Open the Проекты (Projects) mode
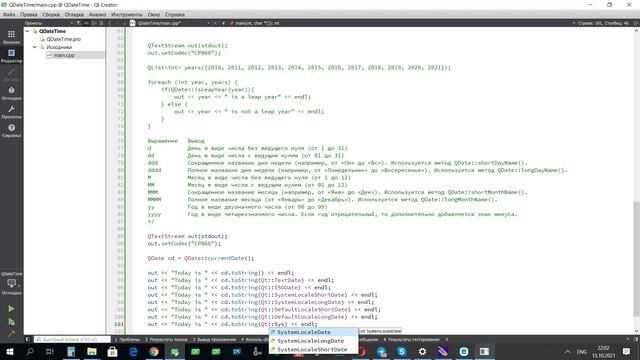640x360 pixels. (11, 112)
